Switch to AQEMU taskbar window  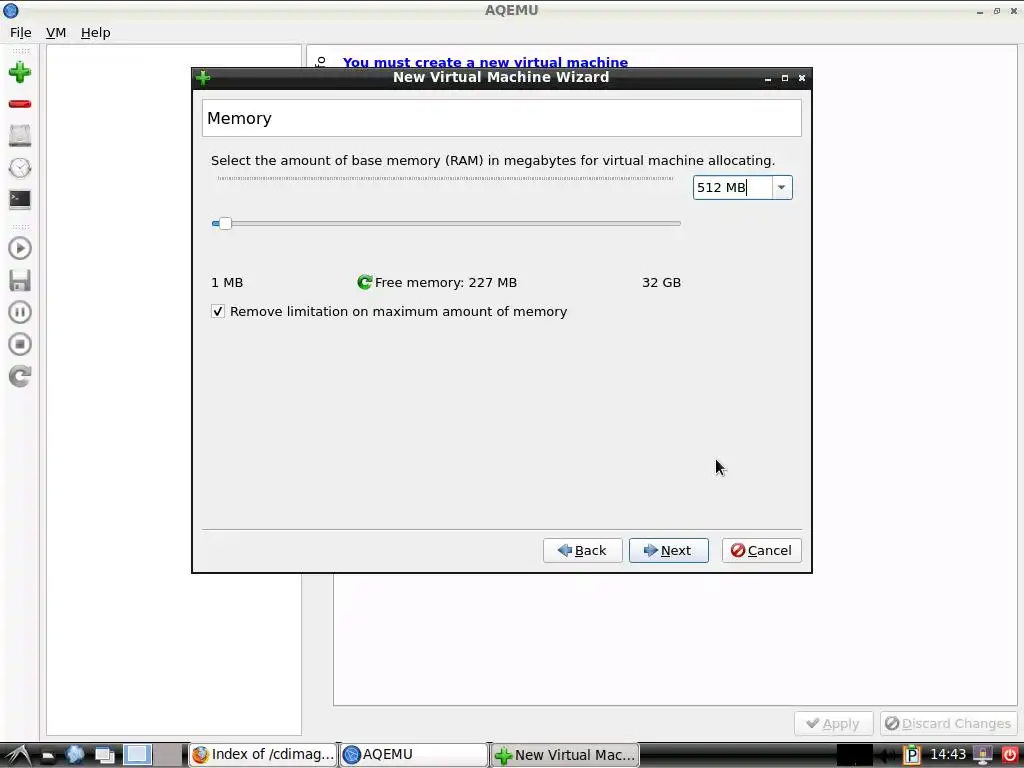point(413,754)
